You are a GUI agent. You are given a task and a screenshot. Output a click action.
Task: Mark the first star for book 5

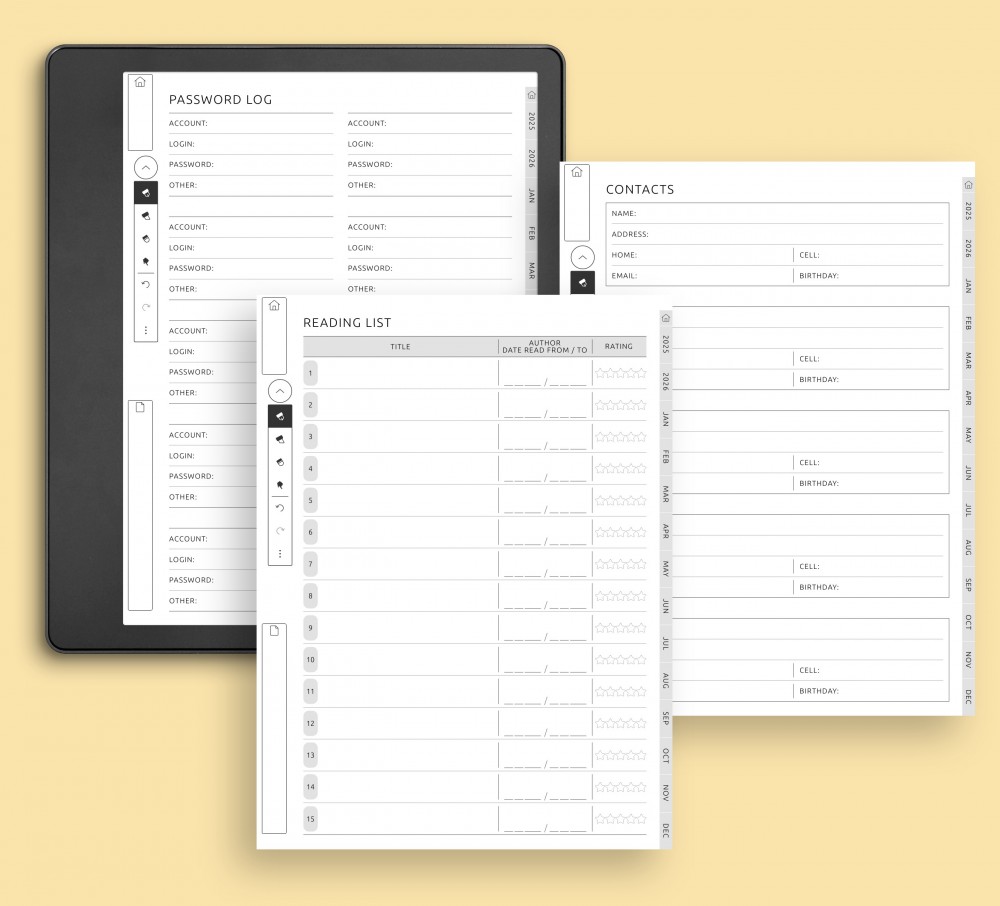[x=600, y=500]
